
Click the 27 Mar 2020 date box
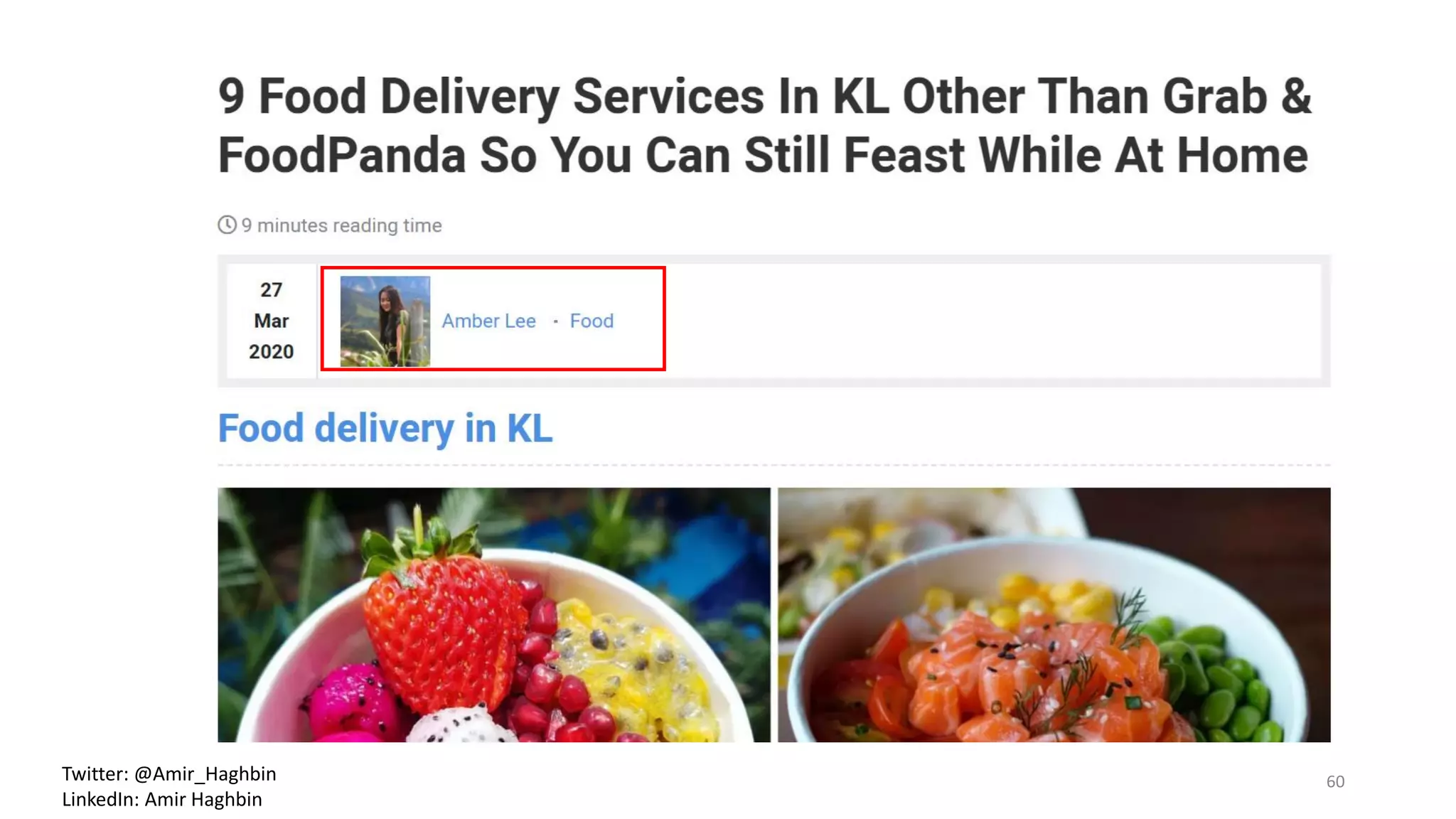[x=271, y=321]
